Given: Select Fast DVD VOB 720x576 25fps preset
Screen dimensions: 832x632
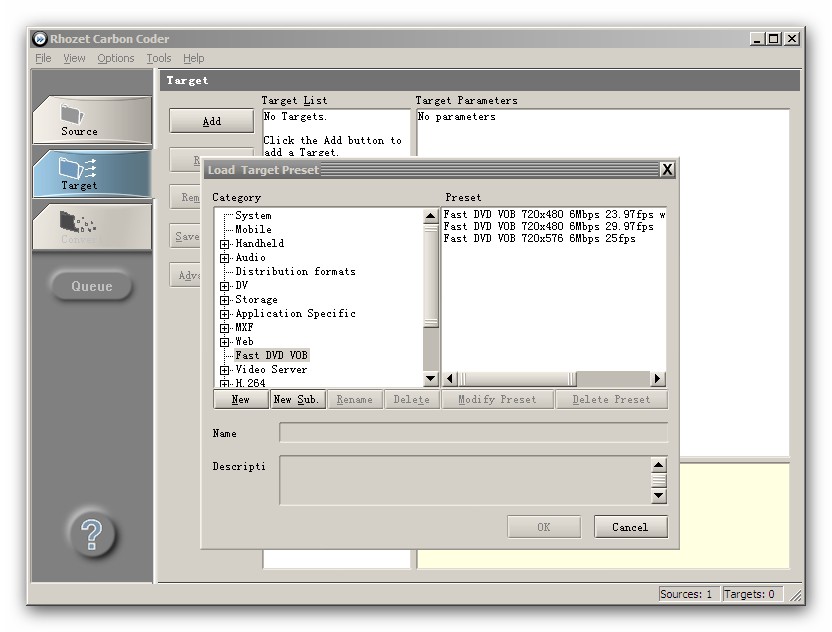Looking at the screenshot, I should pos(539,239).
